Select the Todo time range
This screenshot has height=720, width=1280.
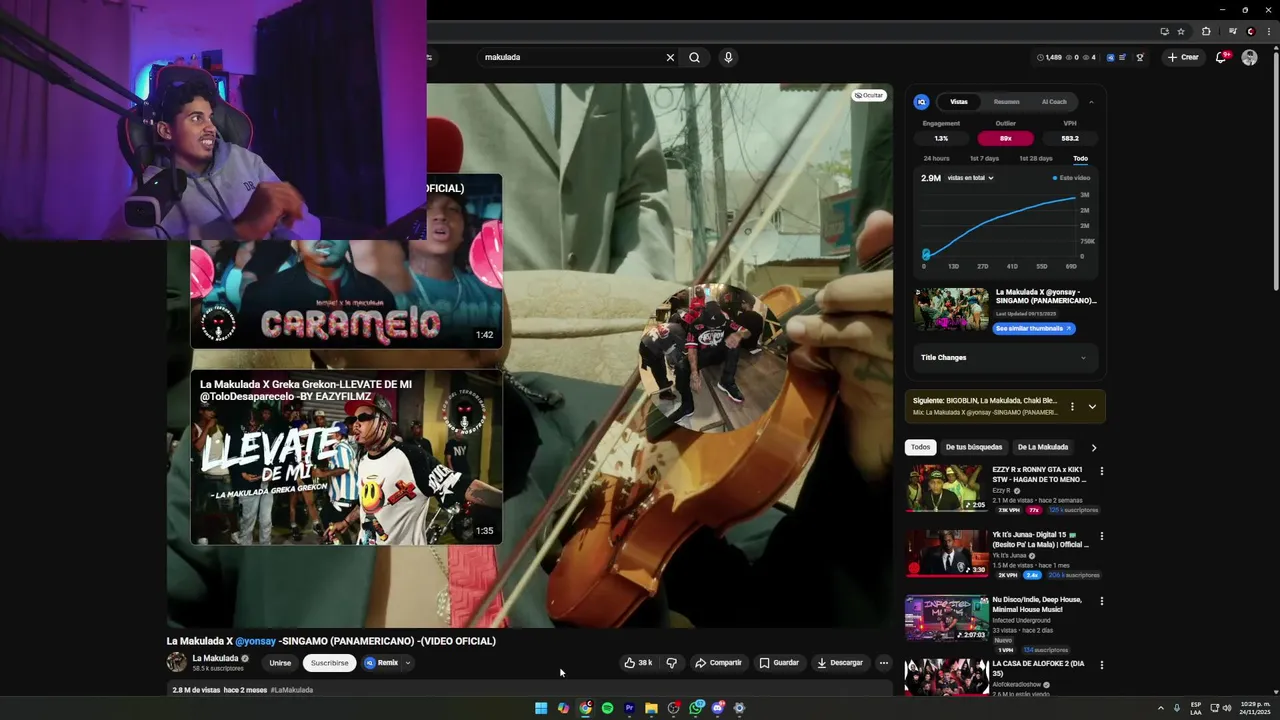(x=1080, y=158)
